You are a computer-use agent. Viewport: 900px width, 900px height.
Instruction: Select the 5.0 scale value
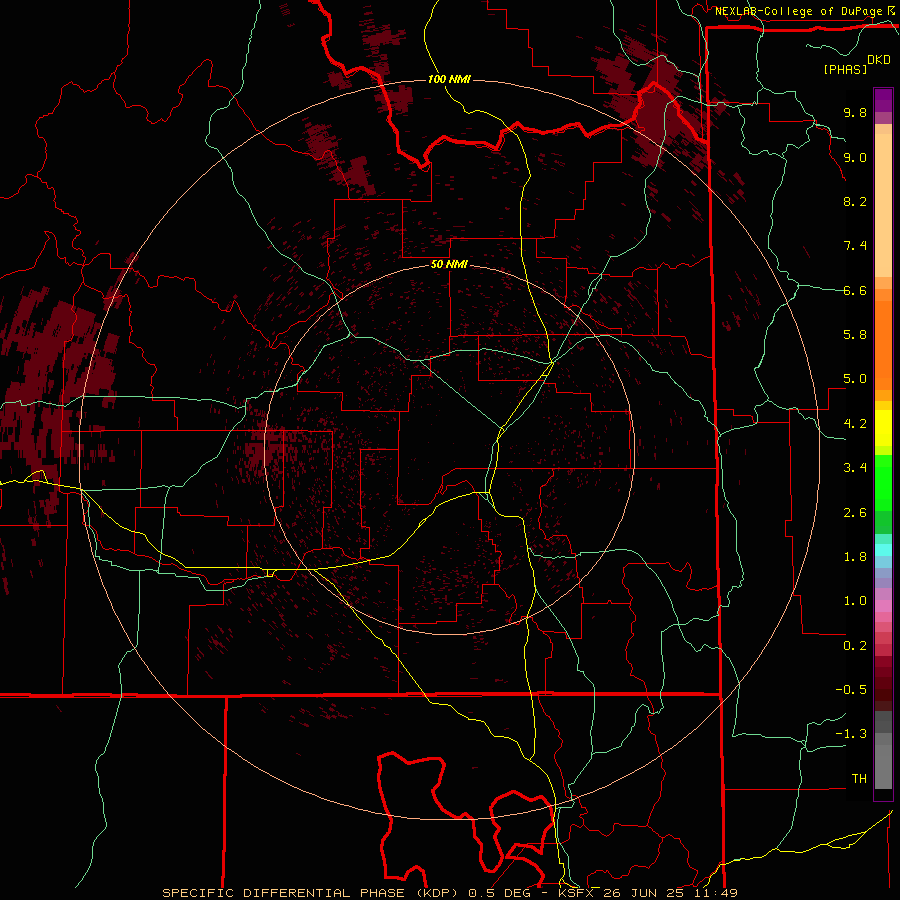click(855, 379)
